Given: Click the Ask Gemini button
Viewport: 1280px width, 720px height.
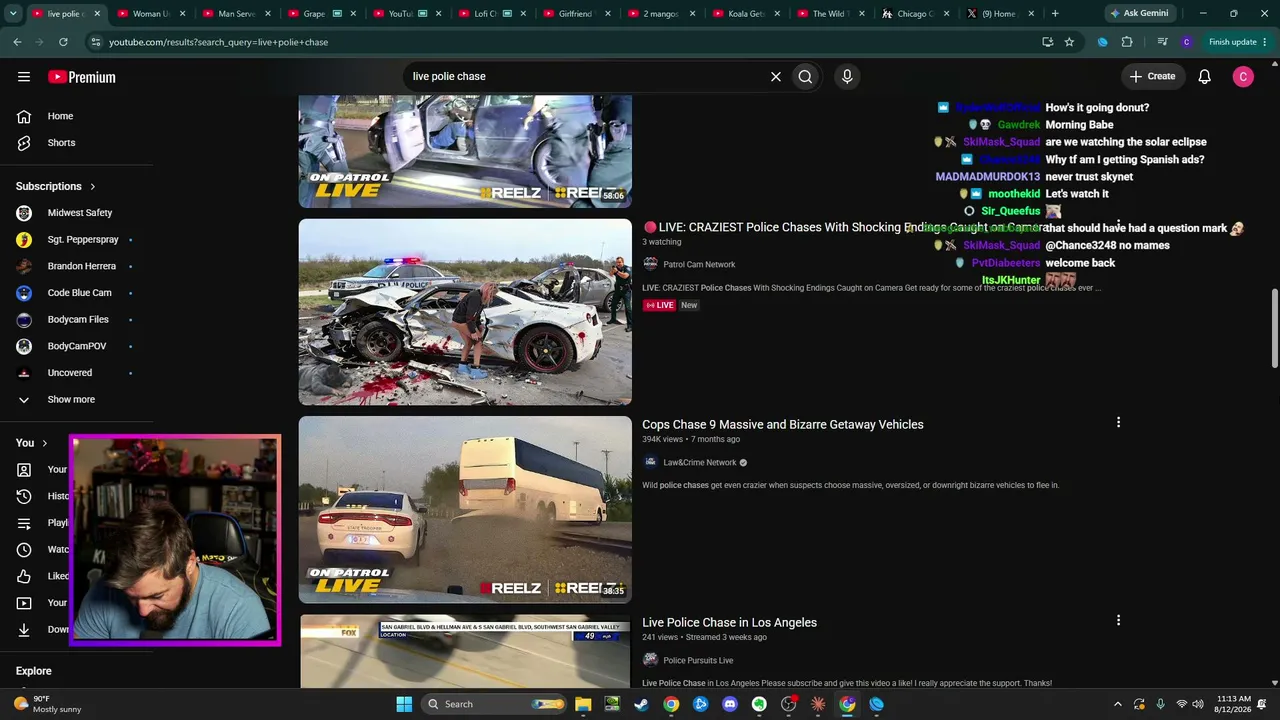Looking at the screenshot, I should coord(1139,14).
